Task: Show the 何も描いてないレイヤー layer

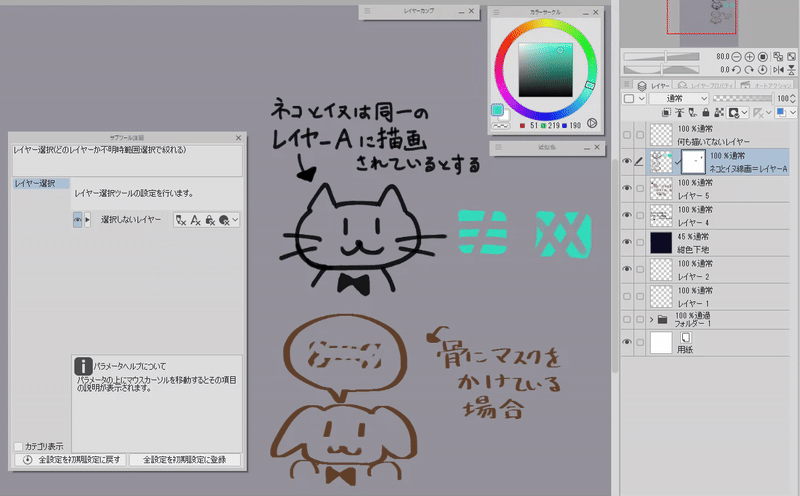Action: click(627, 135)
